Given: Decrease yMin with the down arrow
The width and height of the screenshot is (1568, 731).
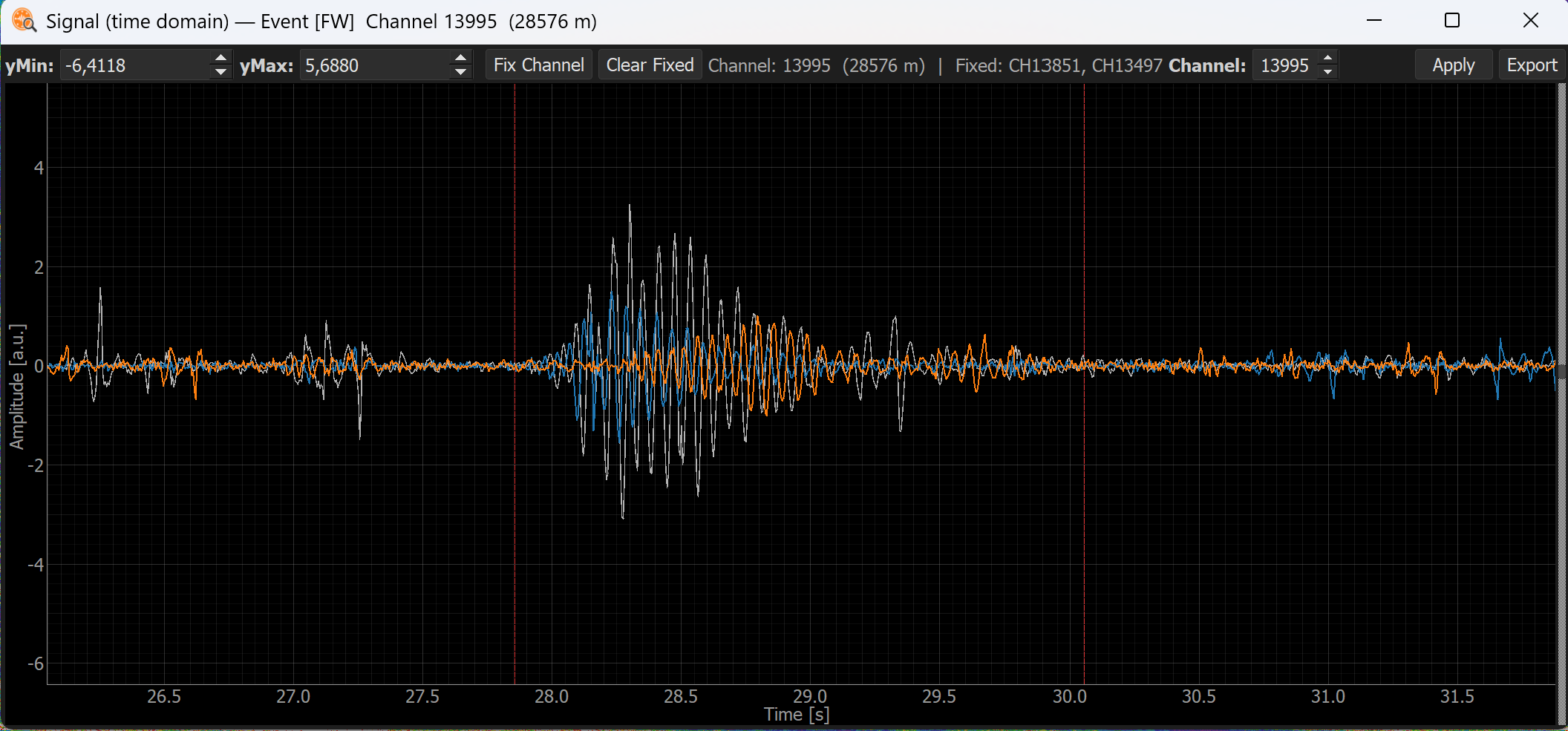Looking at the screenshot, I should pyautogui.click(x=220, y=73).
